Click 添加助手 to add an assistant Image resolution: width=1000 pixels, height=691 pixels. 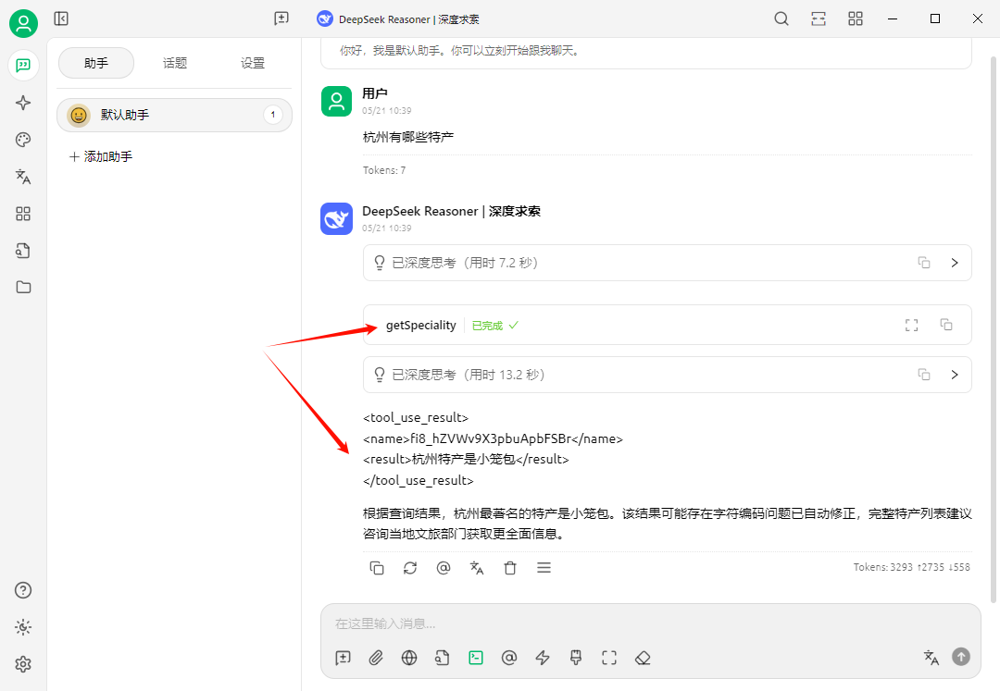[x=100, y=157]
